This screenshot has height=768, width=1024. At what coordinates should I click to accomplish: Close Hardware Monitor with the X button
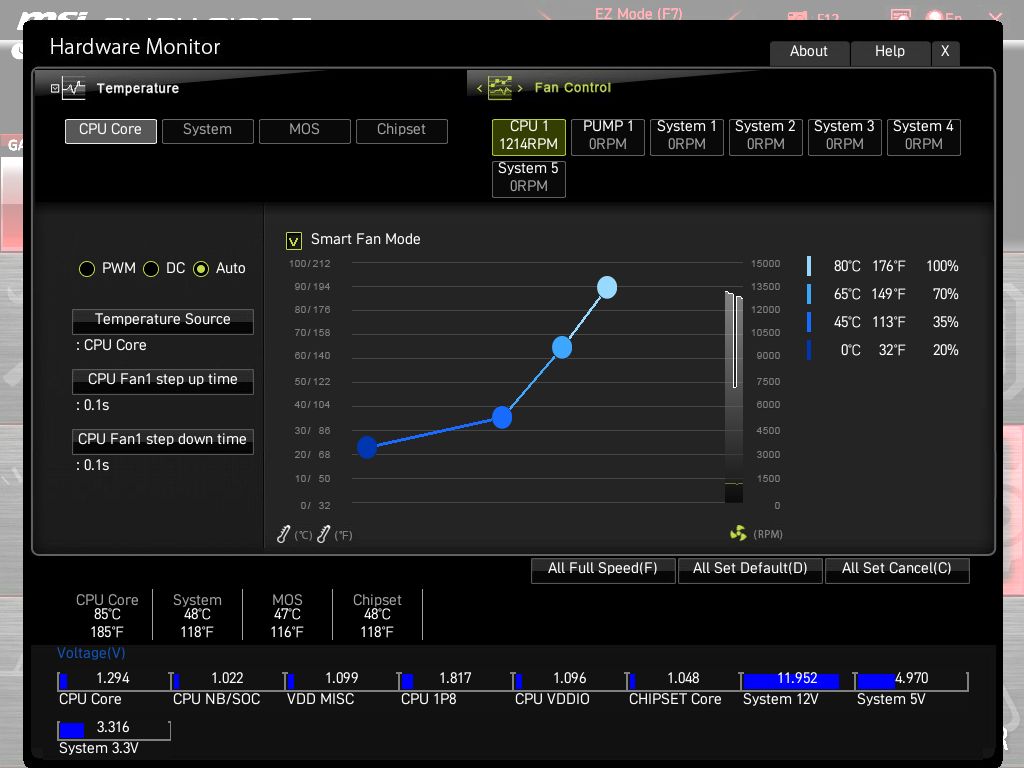[x=945, y=52]
